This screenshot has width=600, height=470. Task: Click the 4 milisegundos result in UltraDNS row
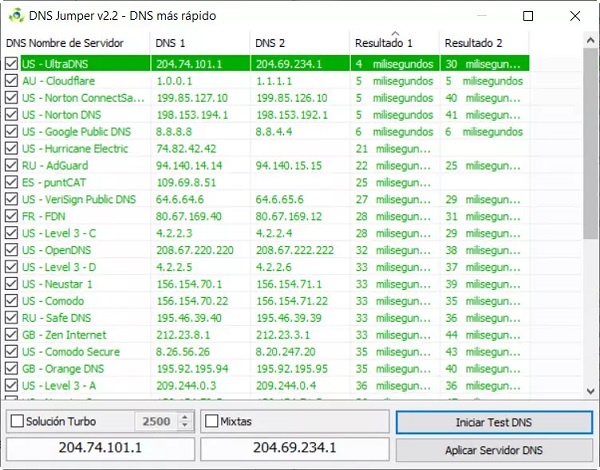(395, 64)
